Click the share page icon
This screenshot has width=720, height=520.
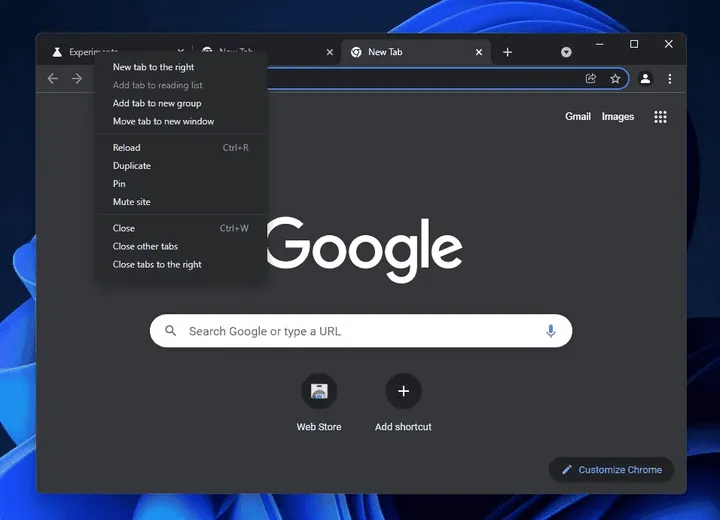point(591,79)
